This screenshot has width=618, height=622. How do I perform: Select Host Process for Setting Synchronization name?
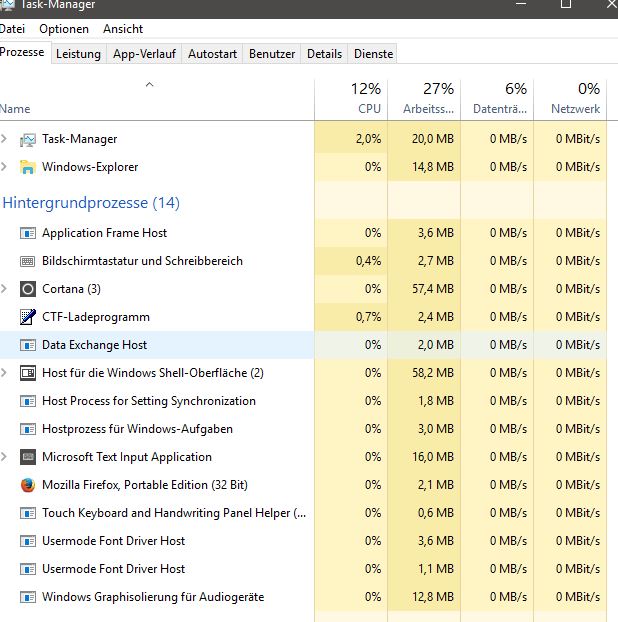pos(149,401)
